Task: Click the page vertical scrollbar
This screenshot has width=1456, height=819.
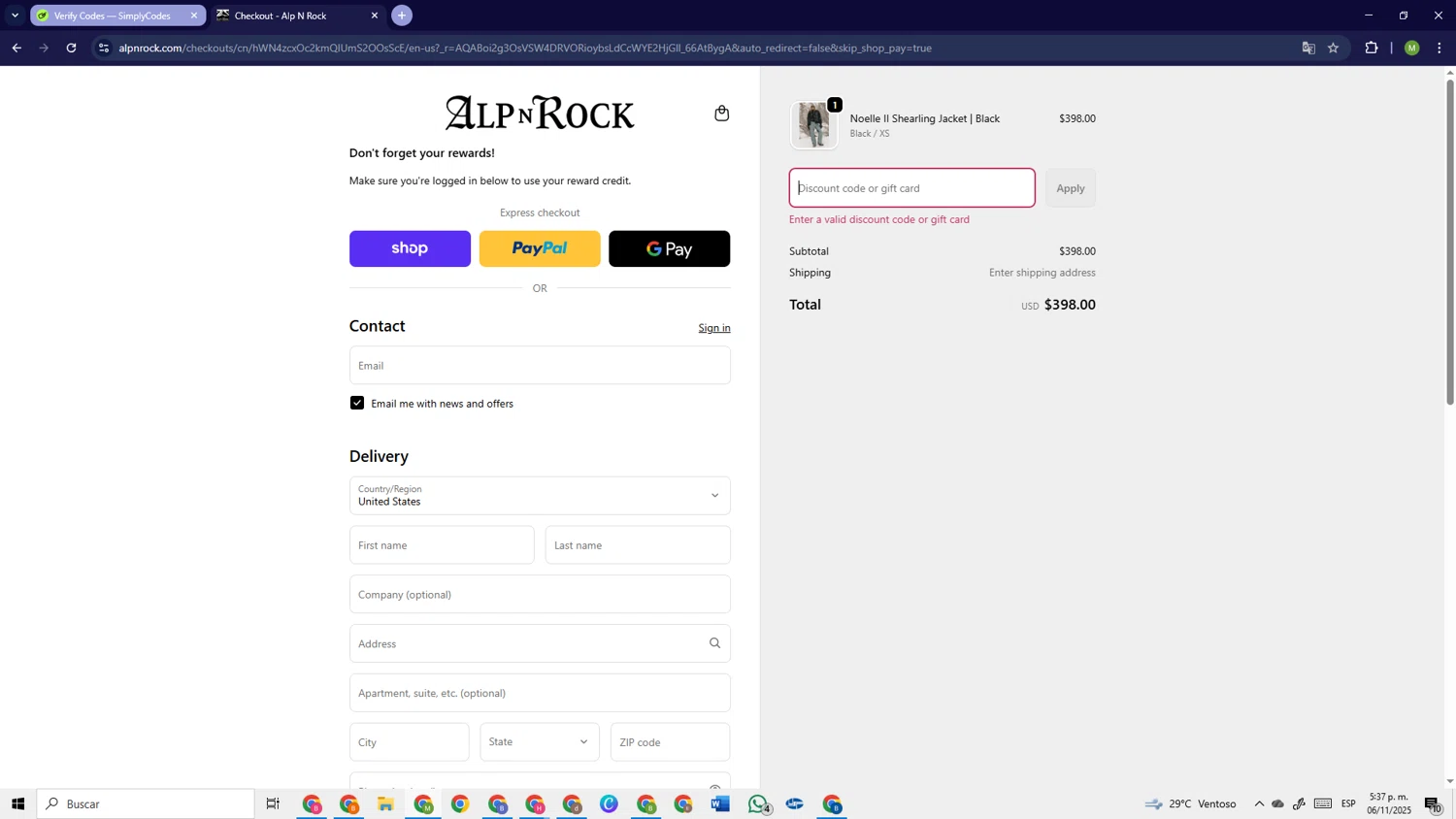Action: coord(1450,241)
